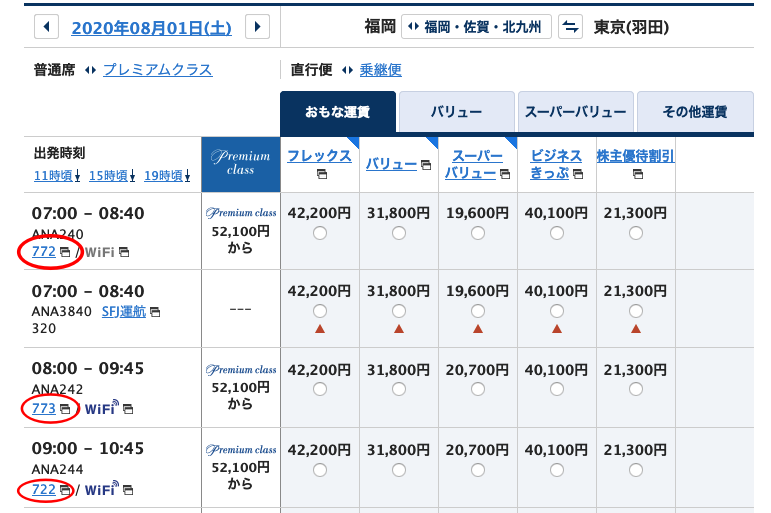This screenshot has height=513, width=771.
Task: Click Premium class 52,100円から for ANA242
Action: [240, 387]
